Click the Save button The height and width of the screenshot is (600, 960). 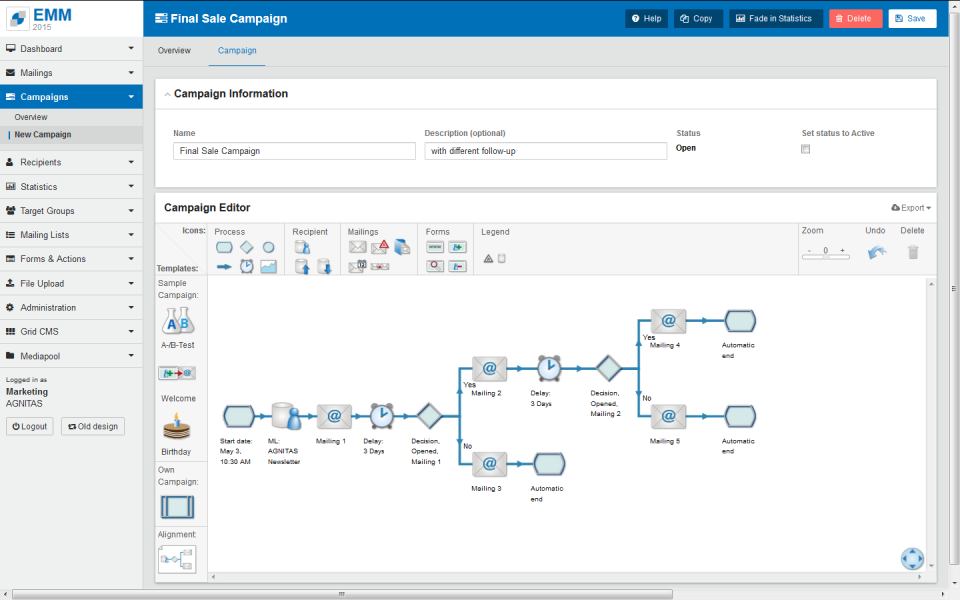tap(912, 18)
